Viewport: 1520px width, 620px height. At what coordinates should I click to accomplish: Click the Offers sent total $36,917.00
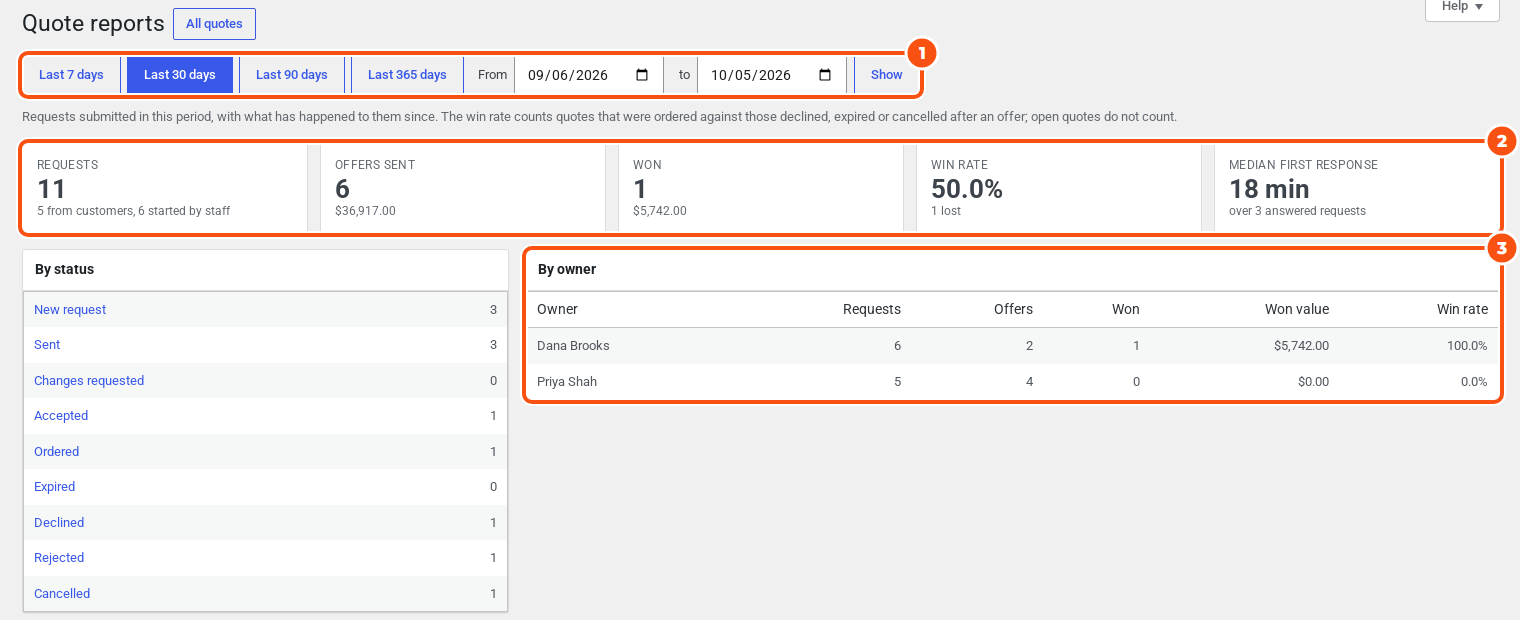365,211
